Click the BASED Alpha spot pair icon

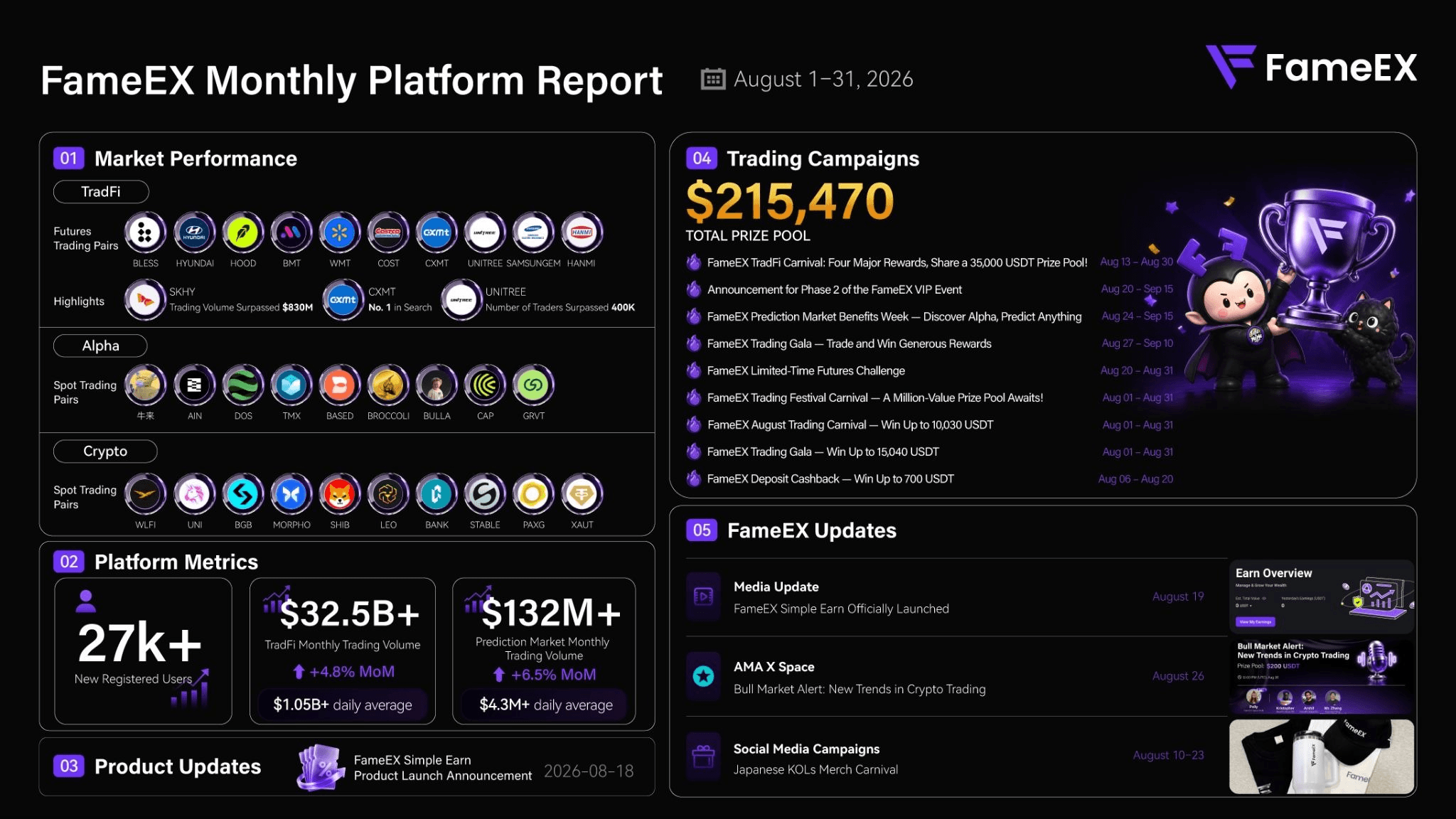tap(340, 385)
